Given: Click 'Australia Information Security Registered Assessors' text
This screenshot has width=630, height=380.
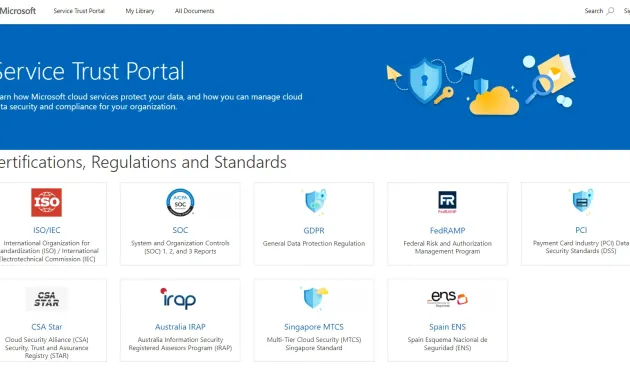Looking at the screenshot, I should click(180, 344).
